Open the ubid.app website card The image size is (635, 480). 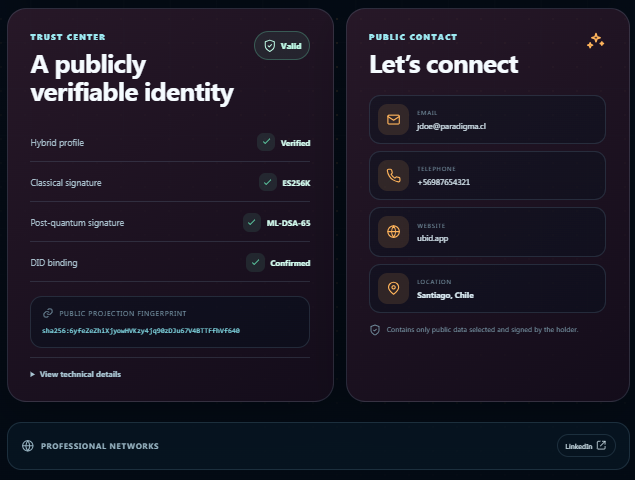point(487,232)
